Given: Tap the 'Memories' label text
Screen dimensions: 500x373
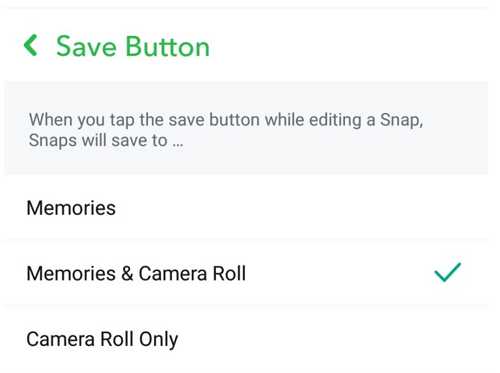Looking at the screenshot, I should (x=71, y=208).
